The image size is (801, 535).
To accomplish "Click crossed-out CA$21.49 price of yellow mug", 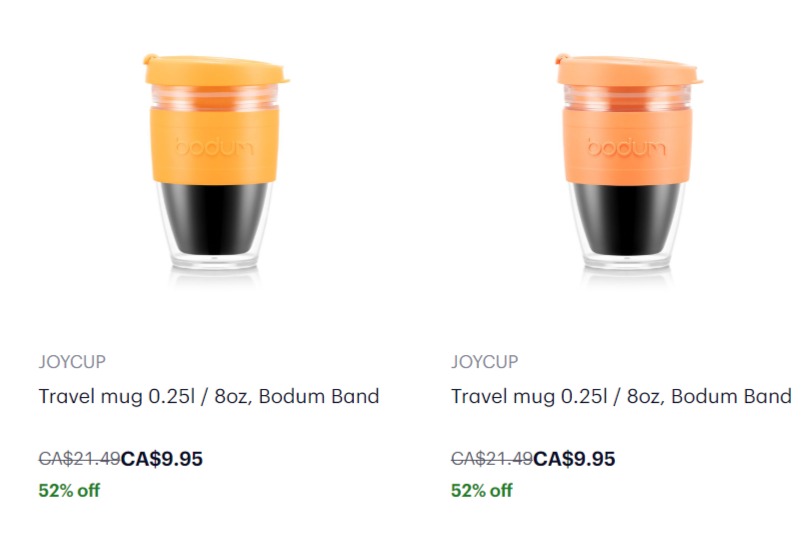I will pos(79,459).
